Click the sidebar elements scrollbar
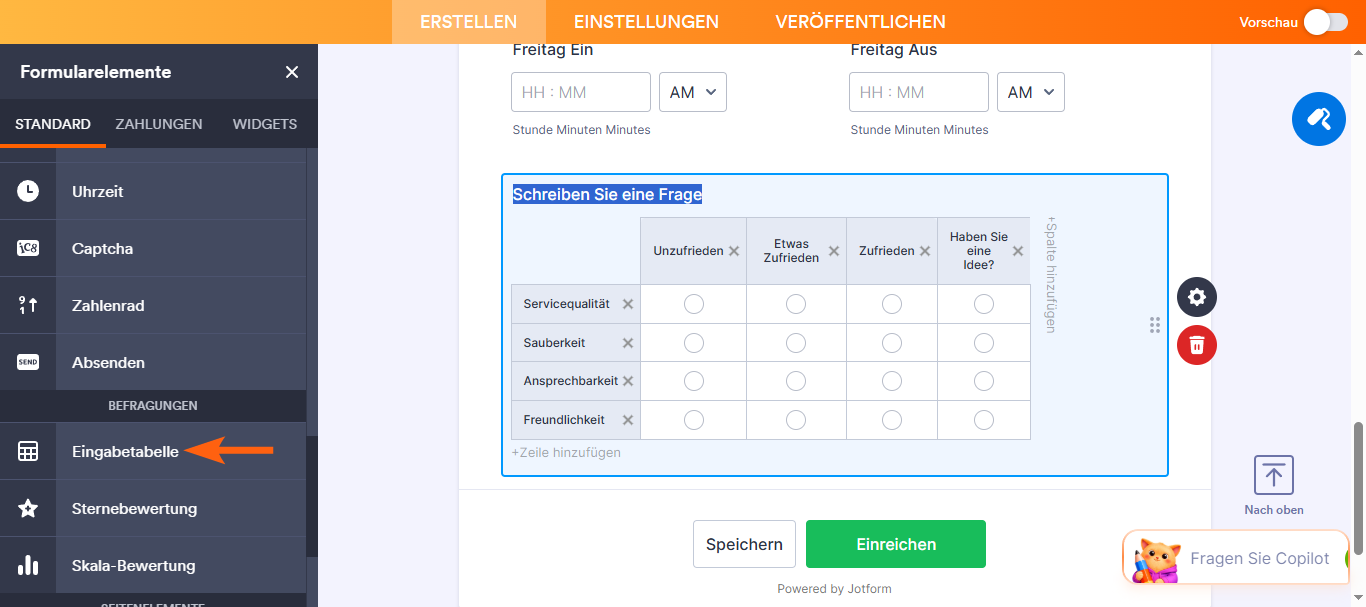Image resolution: width=1366 pixels, height=607 pixels. click(x=312, y=496)
